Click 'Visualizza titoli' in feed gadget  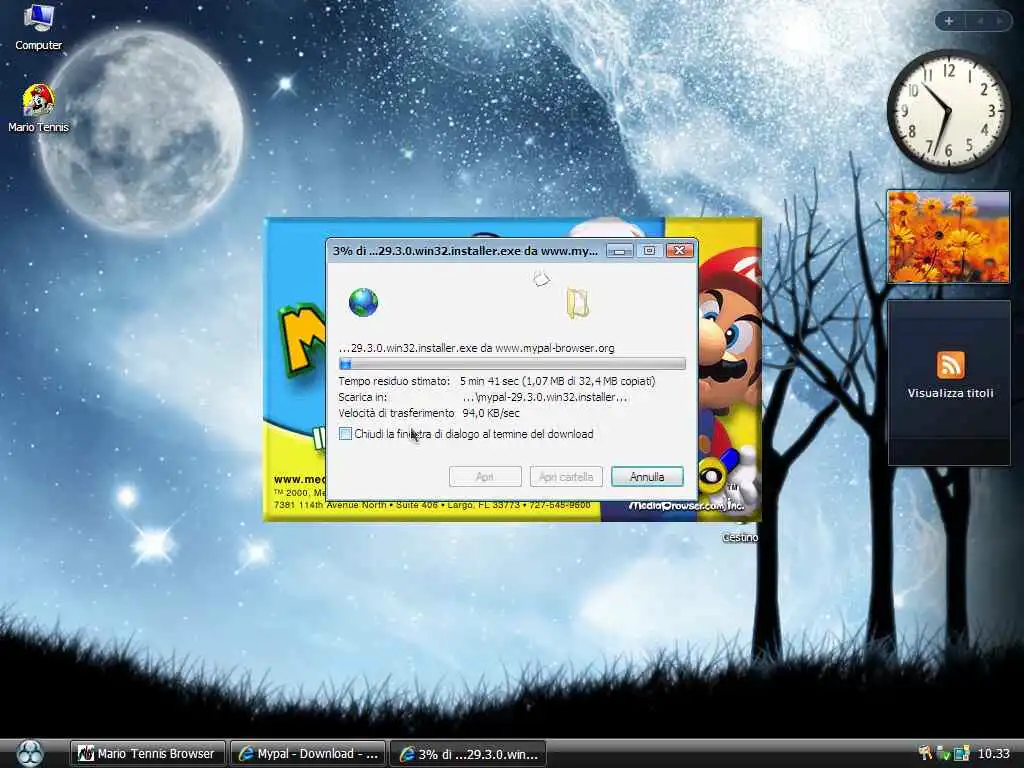(x=950, y=393)
